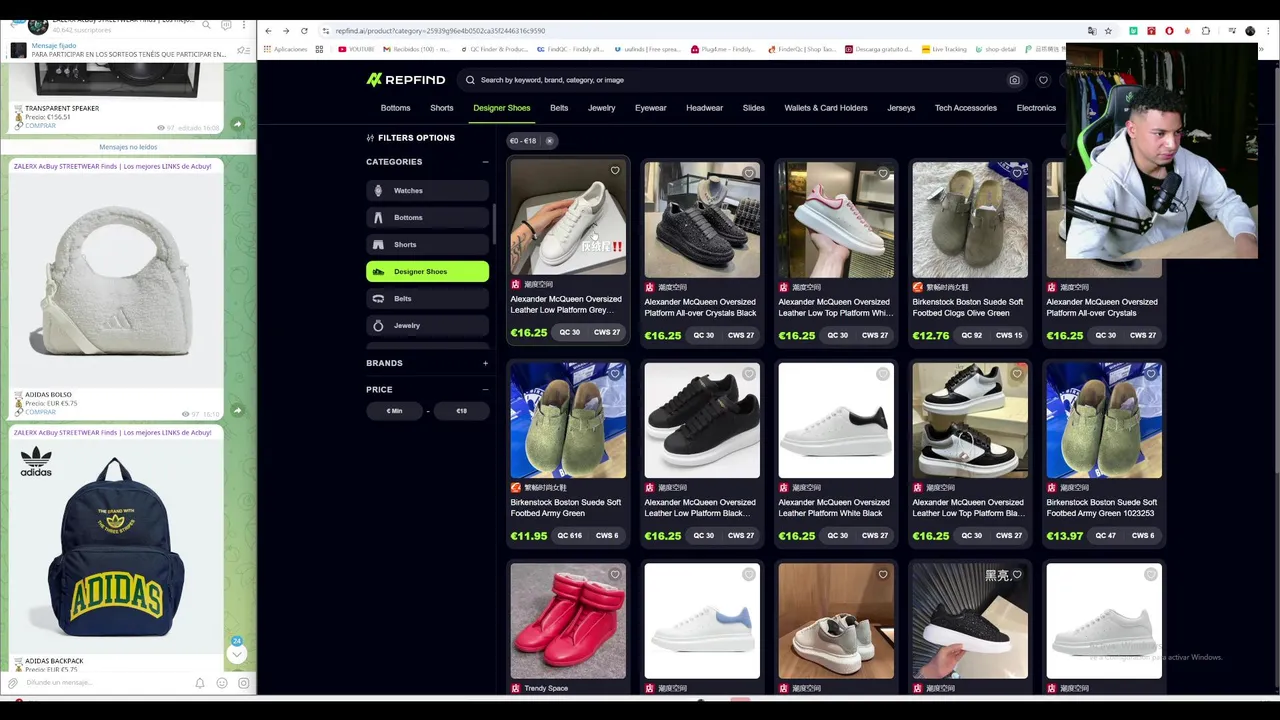This screenshot has height=720, width=1280.
Task: Open the Jerseys tab
Action: pyautogui.click(x=901, y=108)
